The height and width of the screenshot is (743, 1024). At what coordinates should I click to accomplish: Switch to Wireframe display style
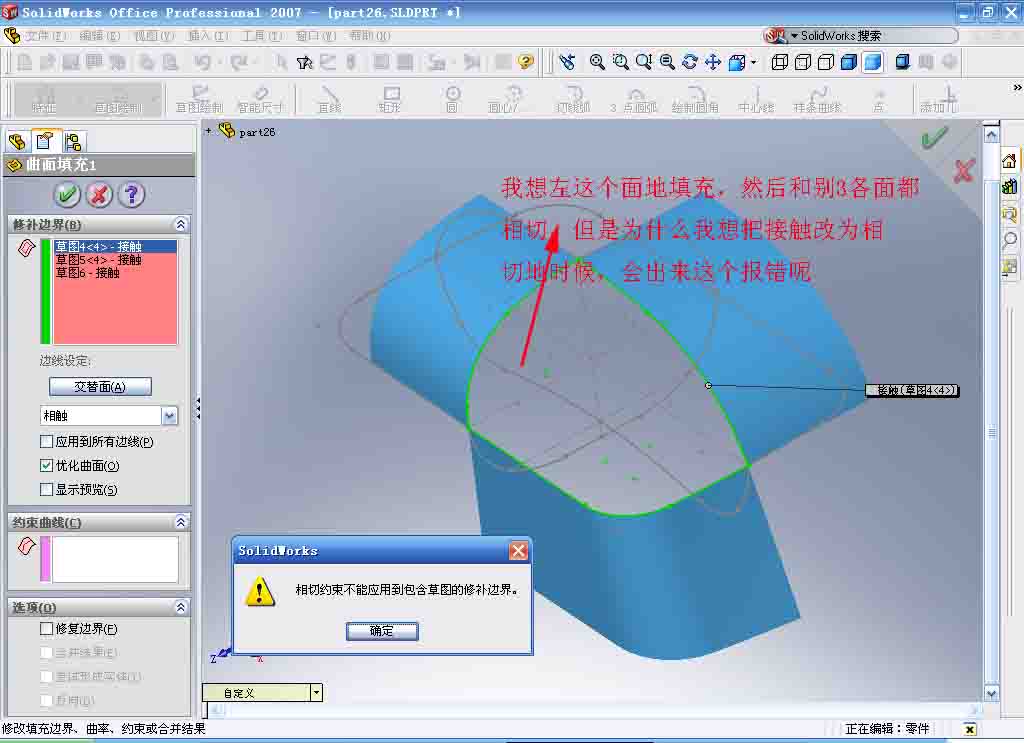[x=780, y=62]
